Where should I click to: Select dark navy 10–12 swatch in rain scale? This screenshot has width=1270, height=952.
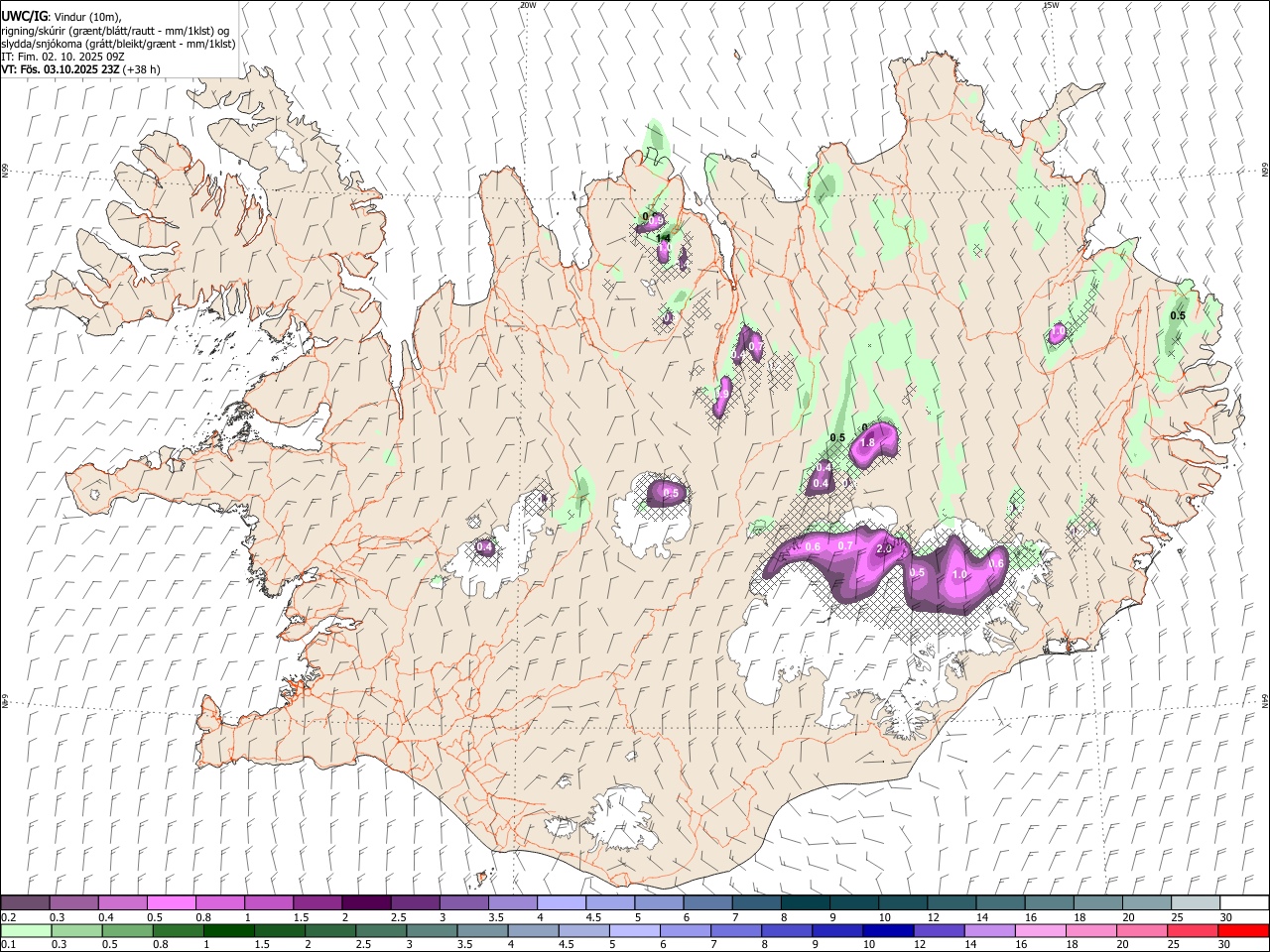[887, 930]
